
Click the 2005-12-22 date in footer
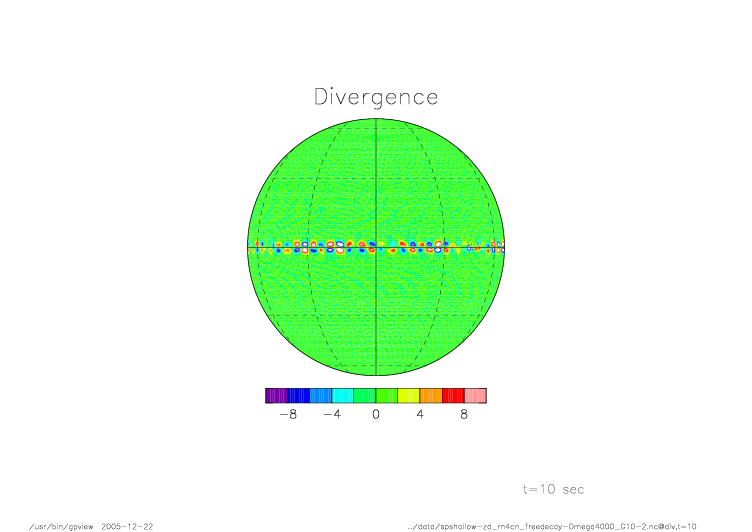[128, 525]
